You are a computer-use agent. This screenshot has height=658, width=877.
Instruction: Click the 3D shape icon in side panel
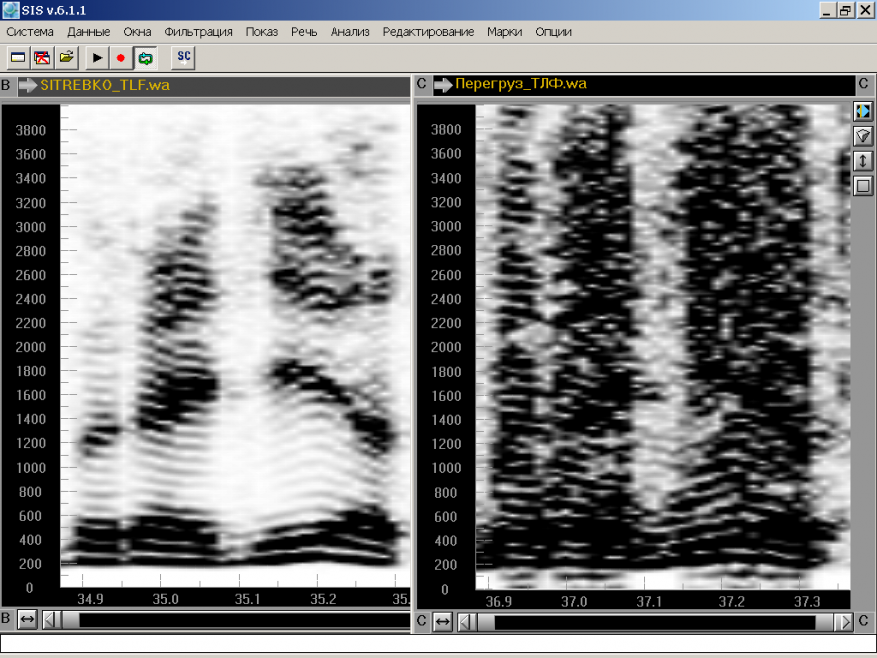[863, 135]
